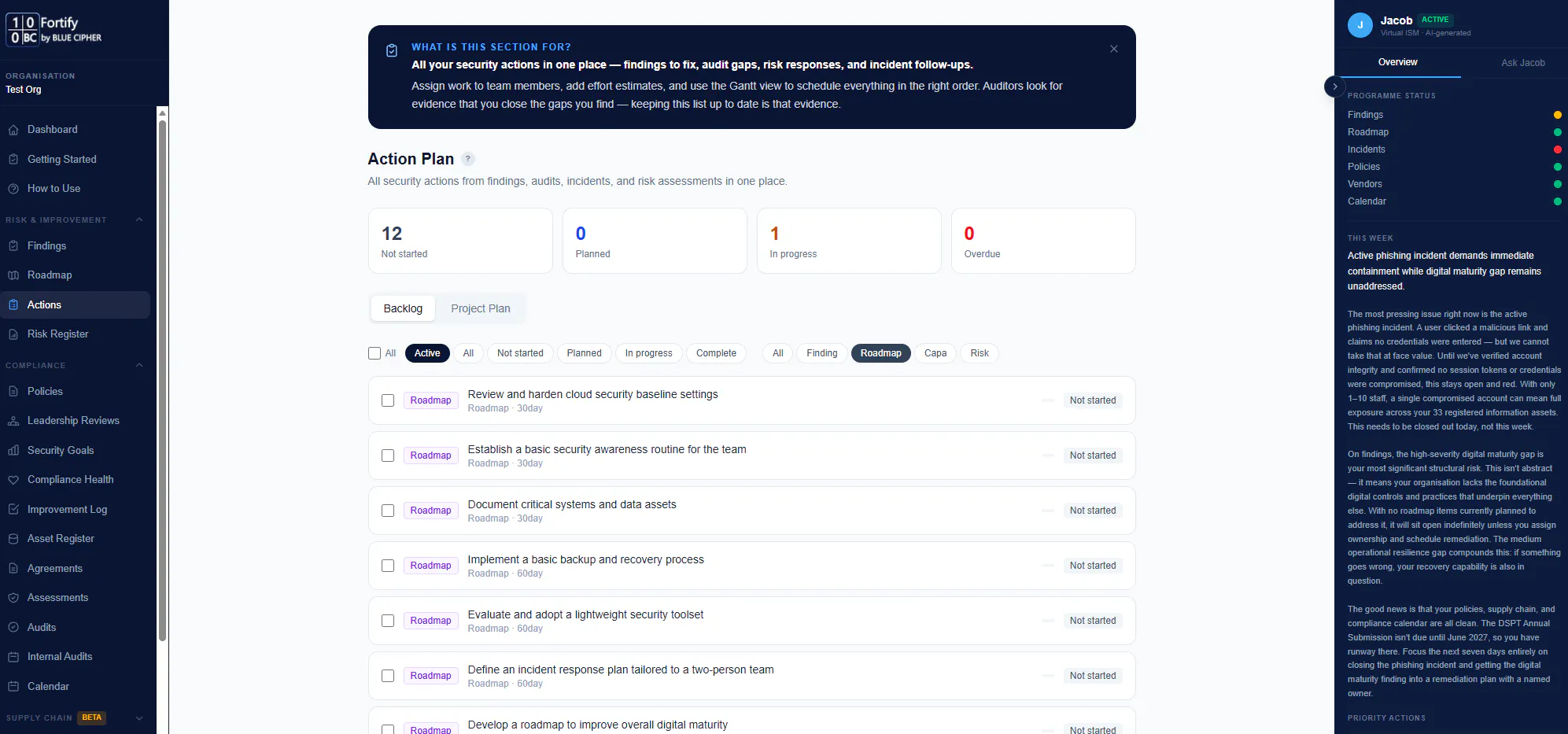1568x734 pixels.
Task: Open the Ask Jacob tab
Action: click(x=1523, y=62)
